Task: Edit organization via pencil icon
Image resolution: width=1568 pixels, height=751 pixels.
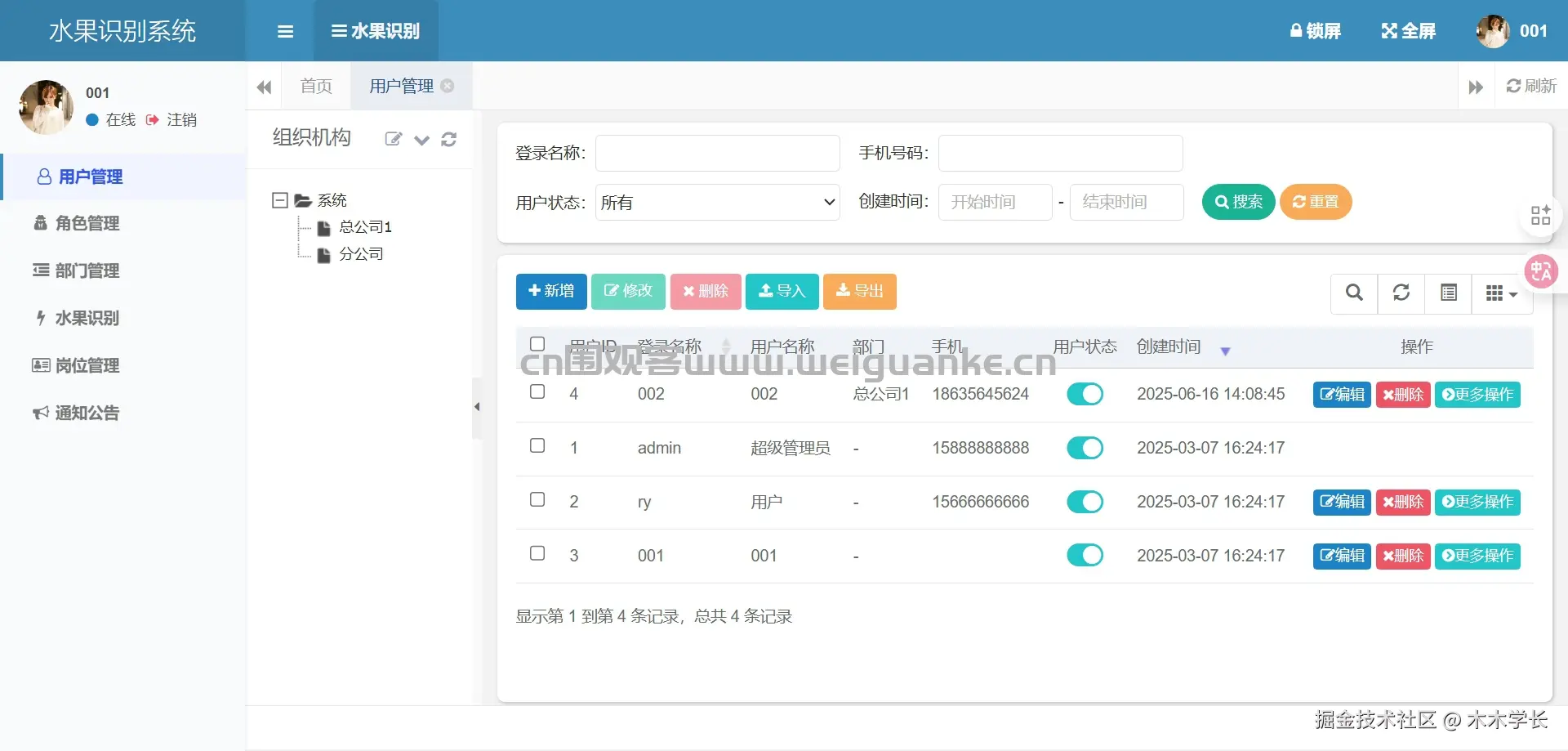Action: pyautogui.click(x=394, y=139)
